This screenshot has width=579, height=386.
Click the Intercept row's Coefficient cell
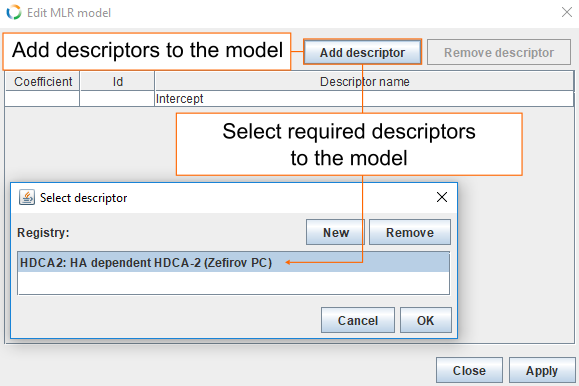[42, 99]
